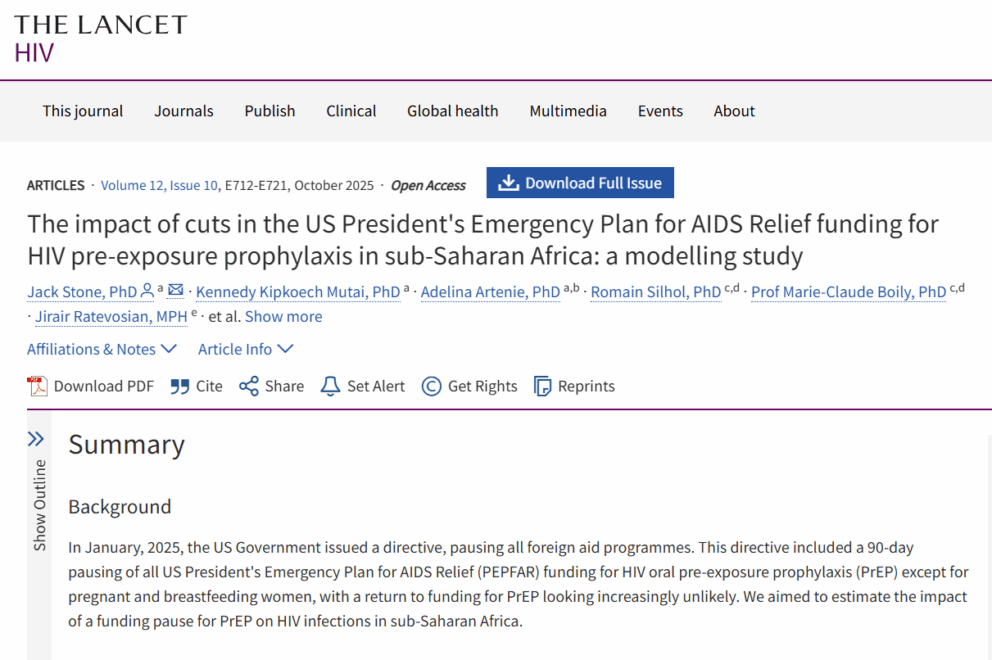Click the Download PDF icon
The height and width of the screenshot is (660, 992).
point(38,386)
